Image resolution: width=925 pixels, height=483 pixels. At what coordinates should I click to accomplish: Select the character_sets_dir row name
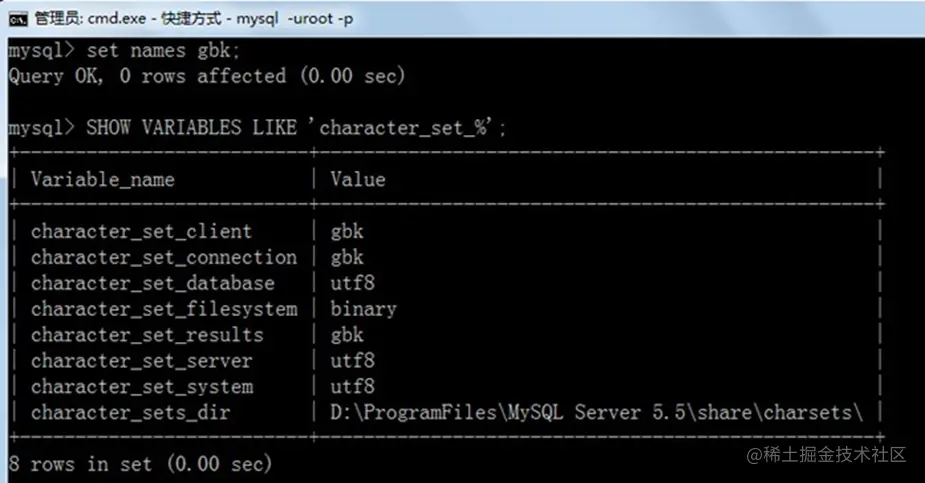click(x=130, y=413)
